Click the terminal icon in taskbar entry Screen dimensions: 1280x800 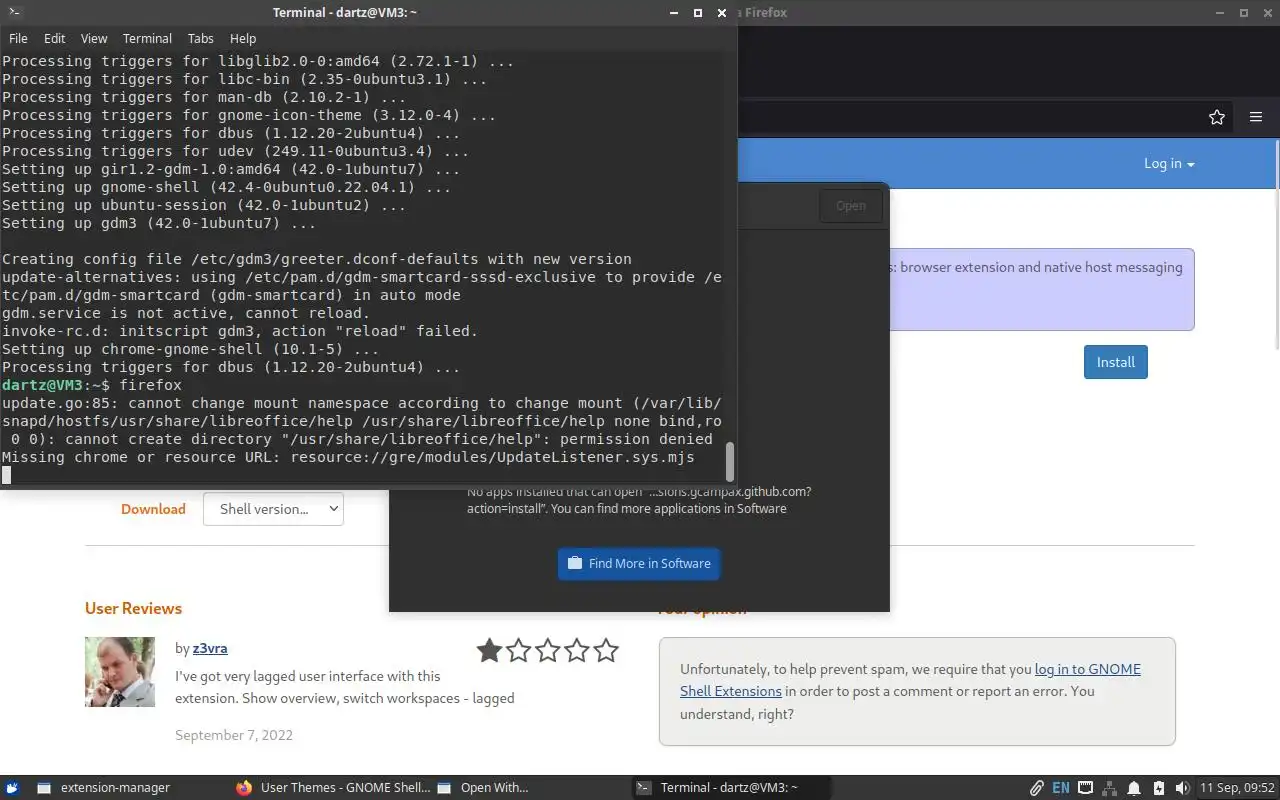[x=645, y=788]
